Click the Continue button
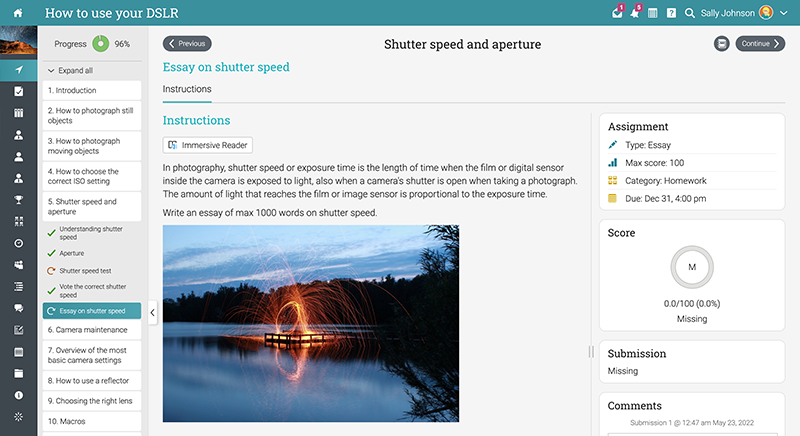 coord(760,44)
